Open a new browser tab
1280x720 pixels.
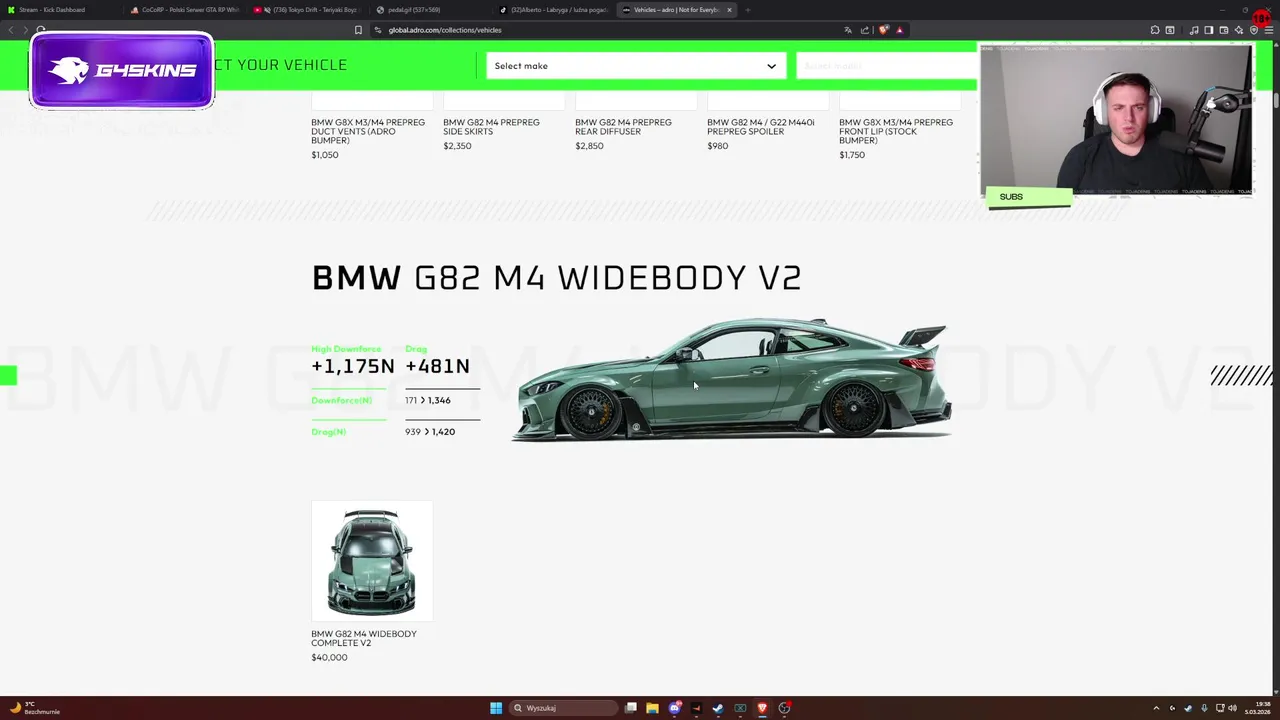[747, 10]
